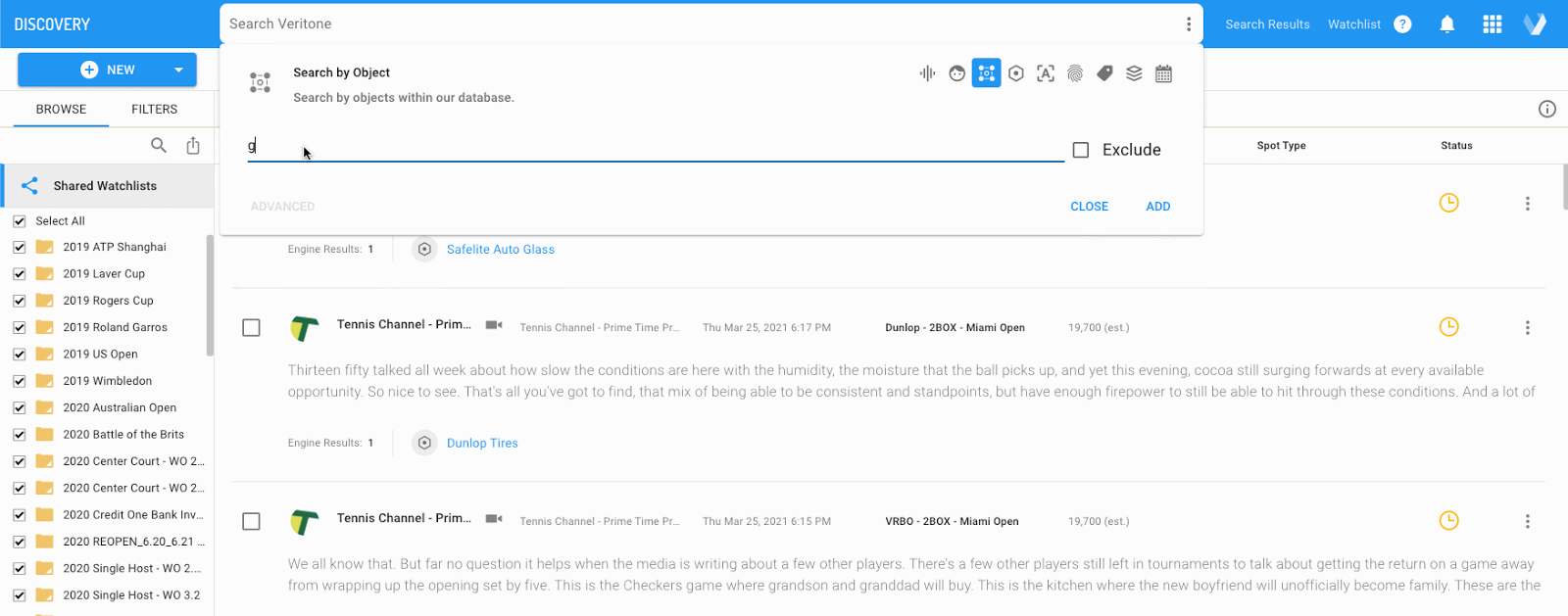
Task: Click video camera icon in VRBO row
Action: click(x=494, y=519)
